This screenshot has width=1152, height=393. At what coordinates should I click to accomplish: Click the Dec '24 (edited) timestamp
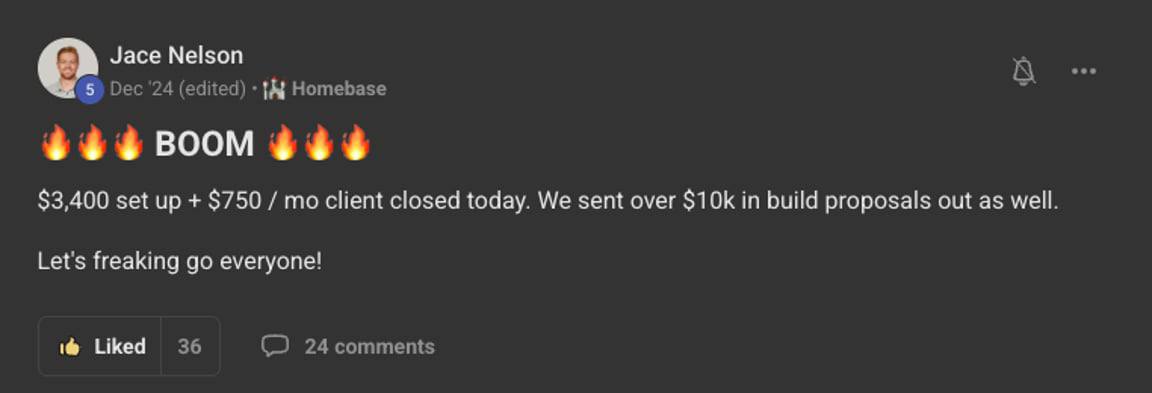pyautogui.click(x=178, y=89)
